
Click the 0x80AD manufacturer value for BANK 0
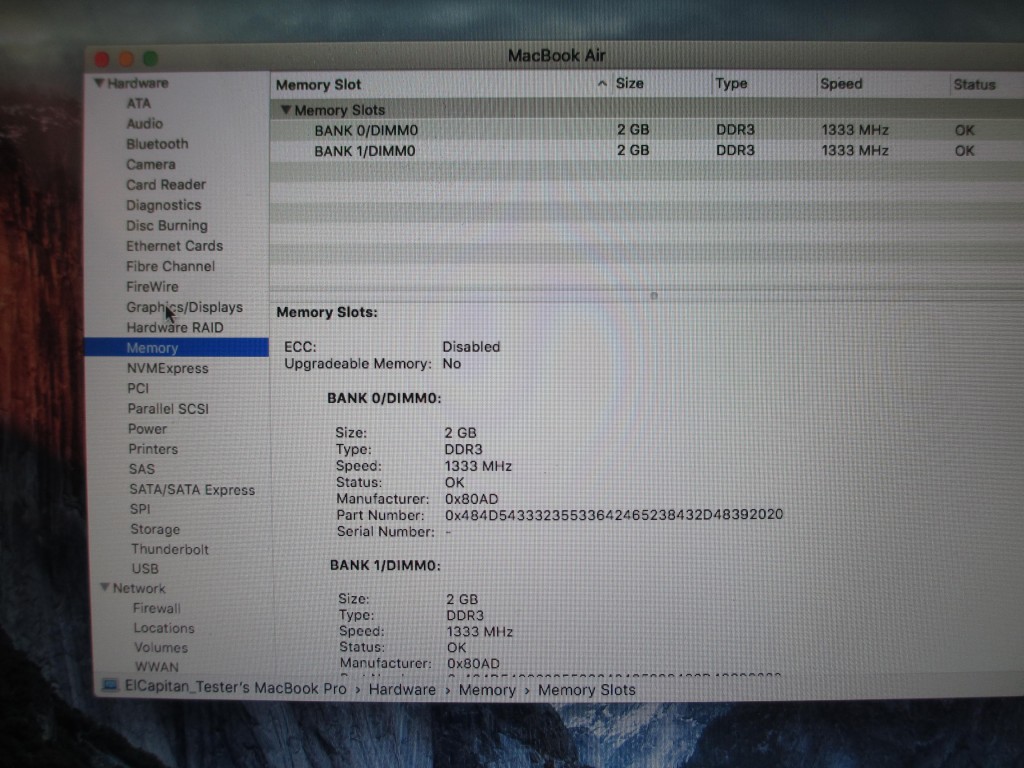[x=471, y=499]
